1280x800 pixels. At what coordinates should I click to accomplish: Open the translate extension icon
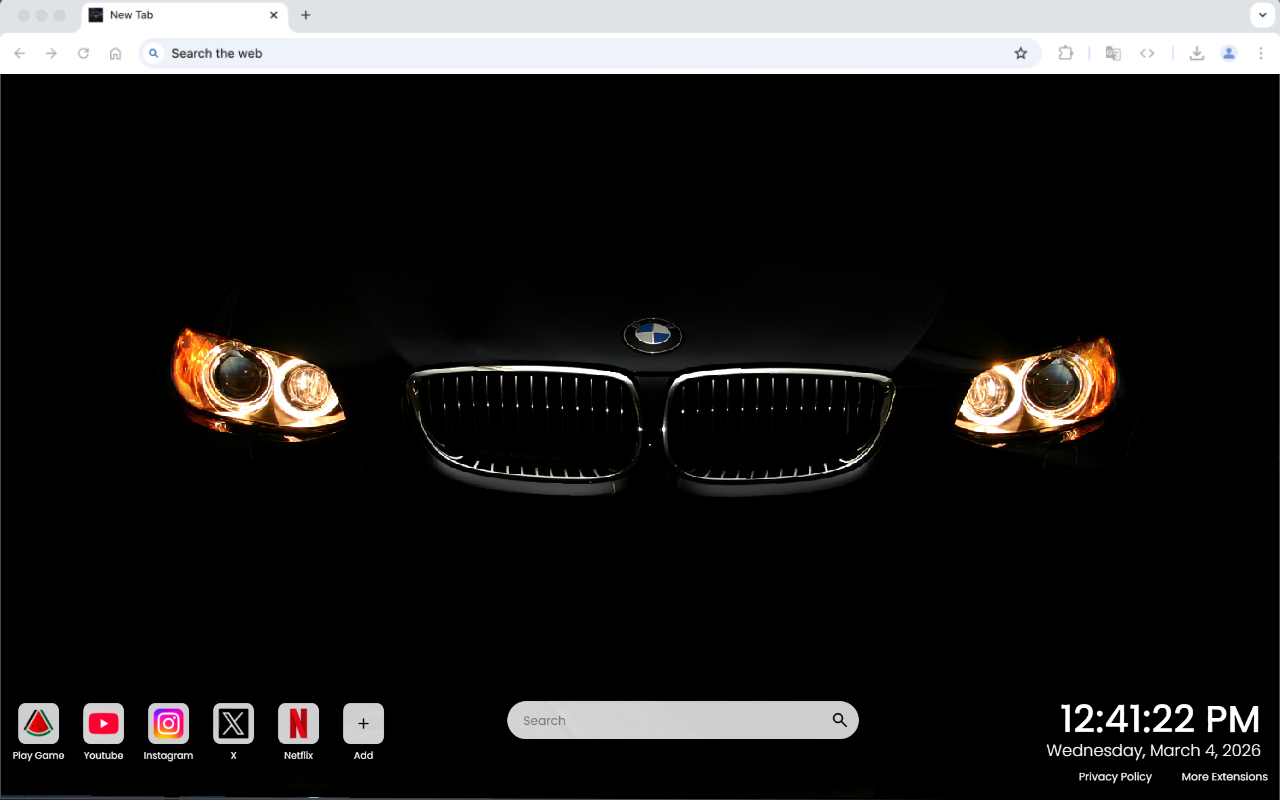coord(1113,53)
